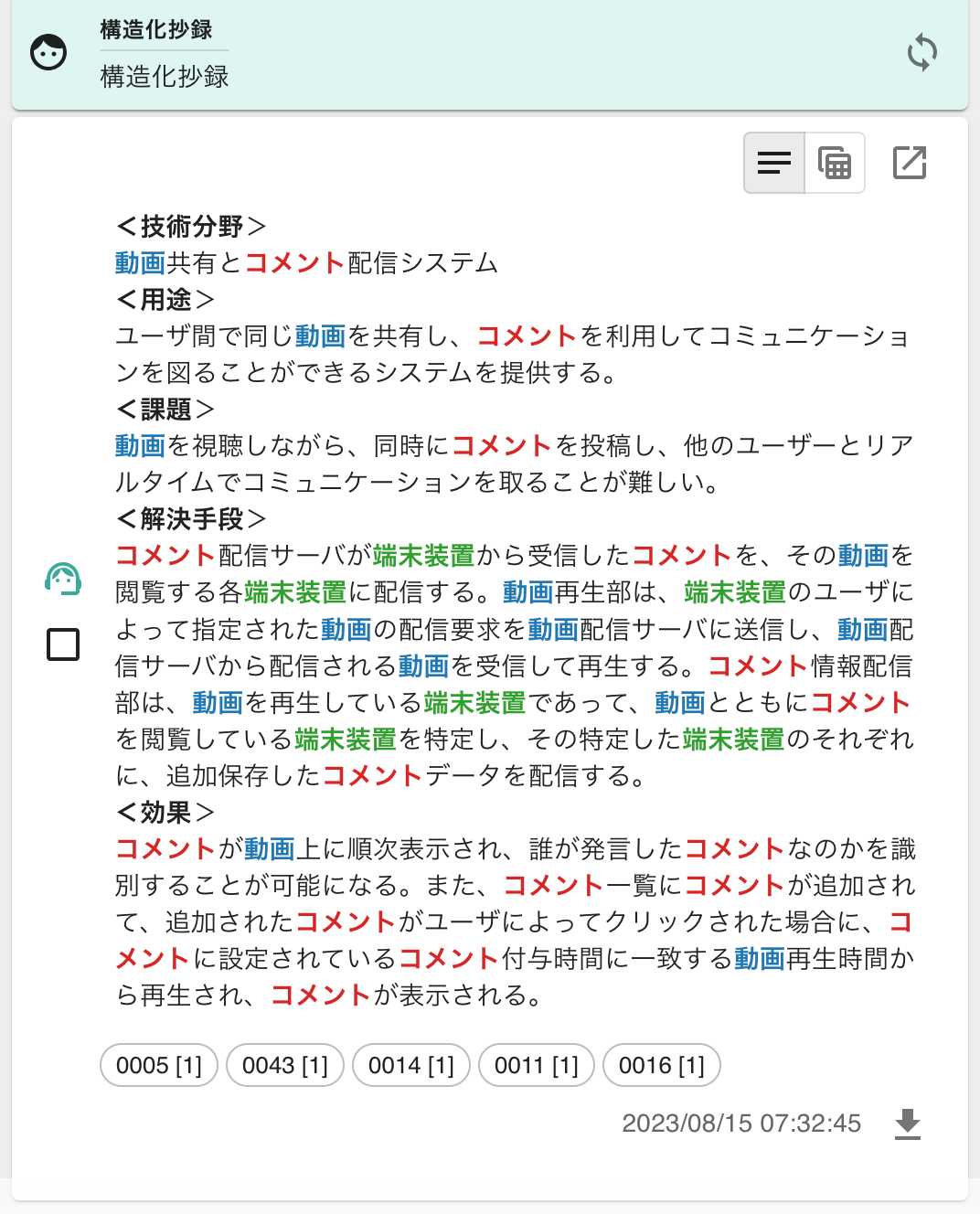Open the headset support icon
The width and height of the screenshot is (980, 1214).
tap(61, 579)
